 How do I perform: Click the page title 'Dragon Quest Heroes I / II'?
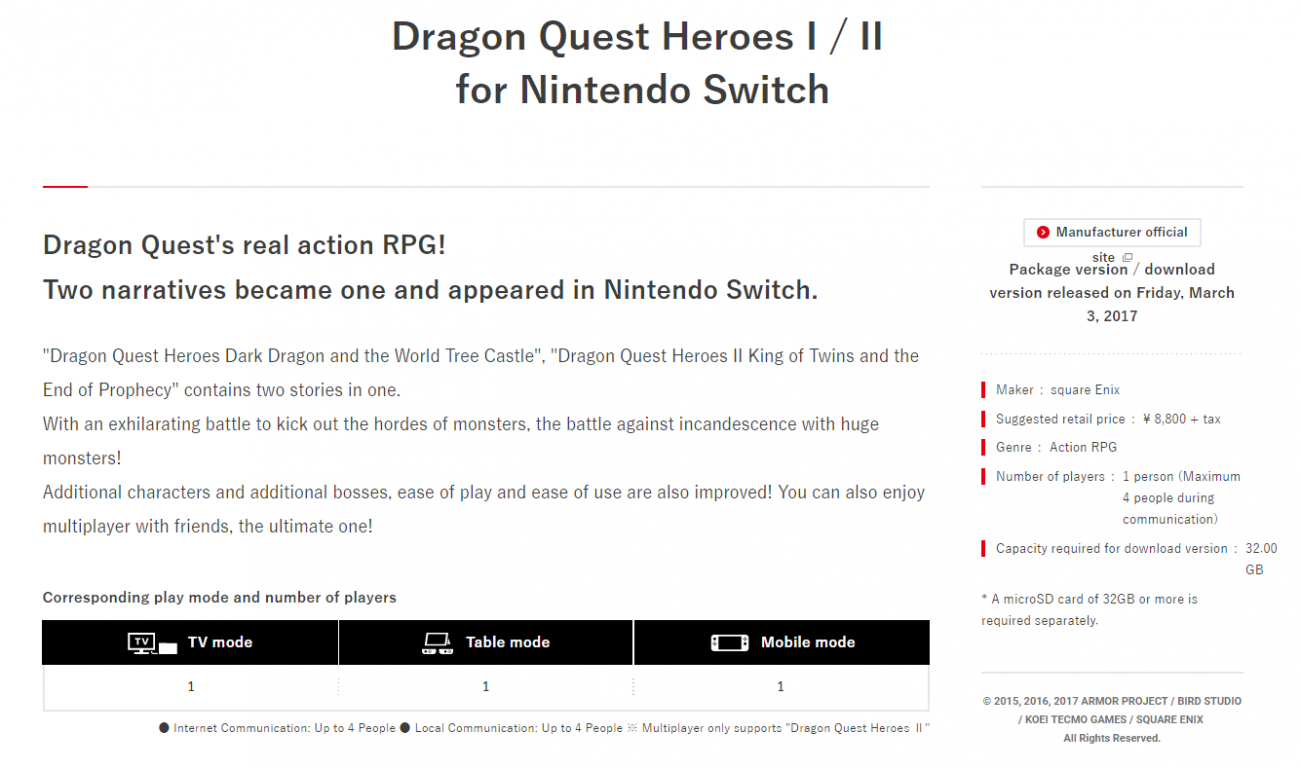(641, 36)
